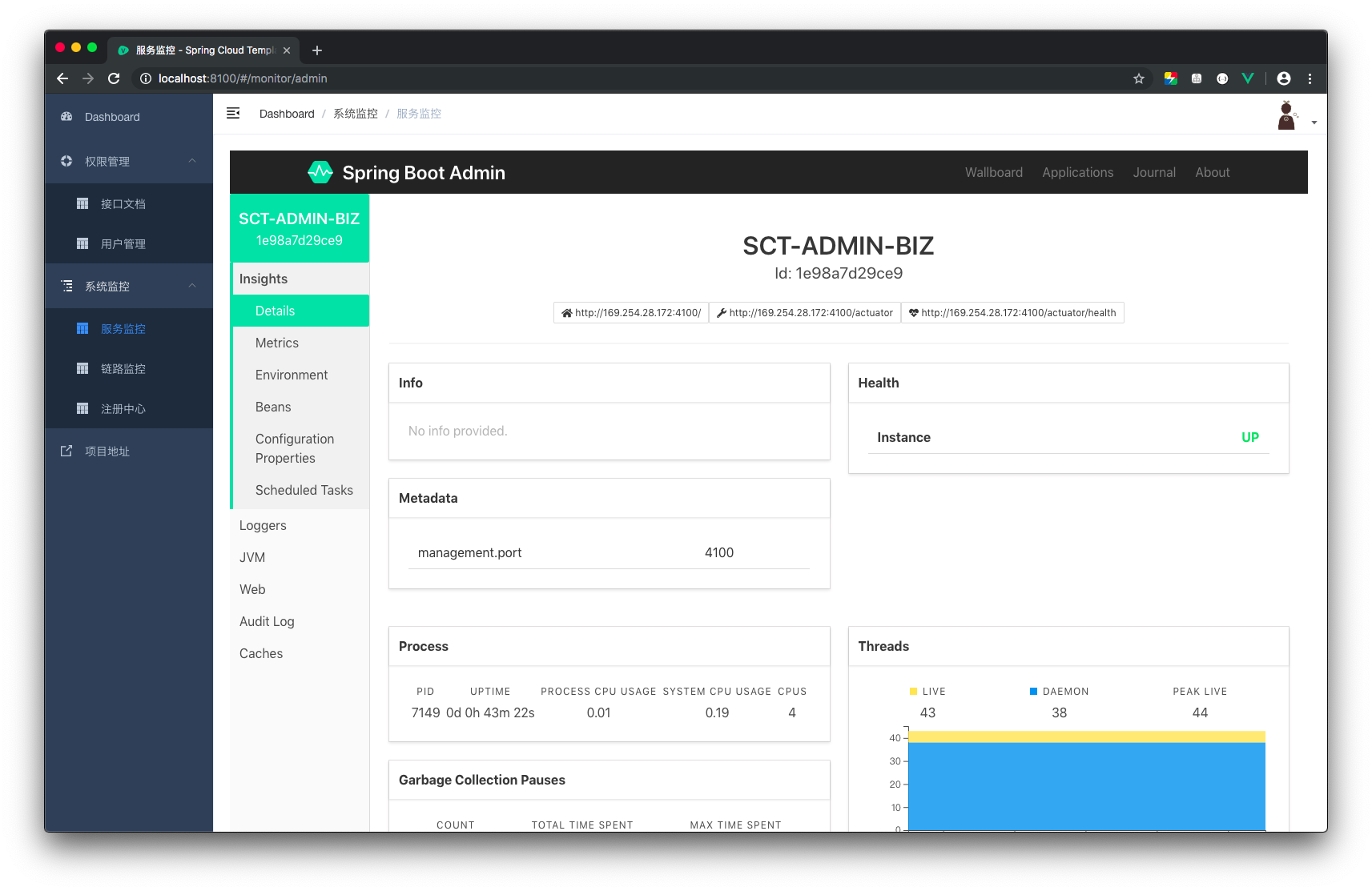Open Configuration Properties view

pos(301,448)
